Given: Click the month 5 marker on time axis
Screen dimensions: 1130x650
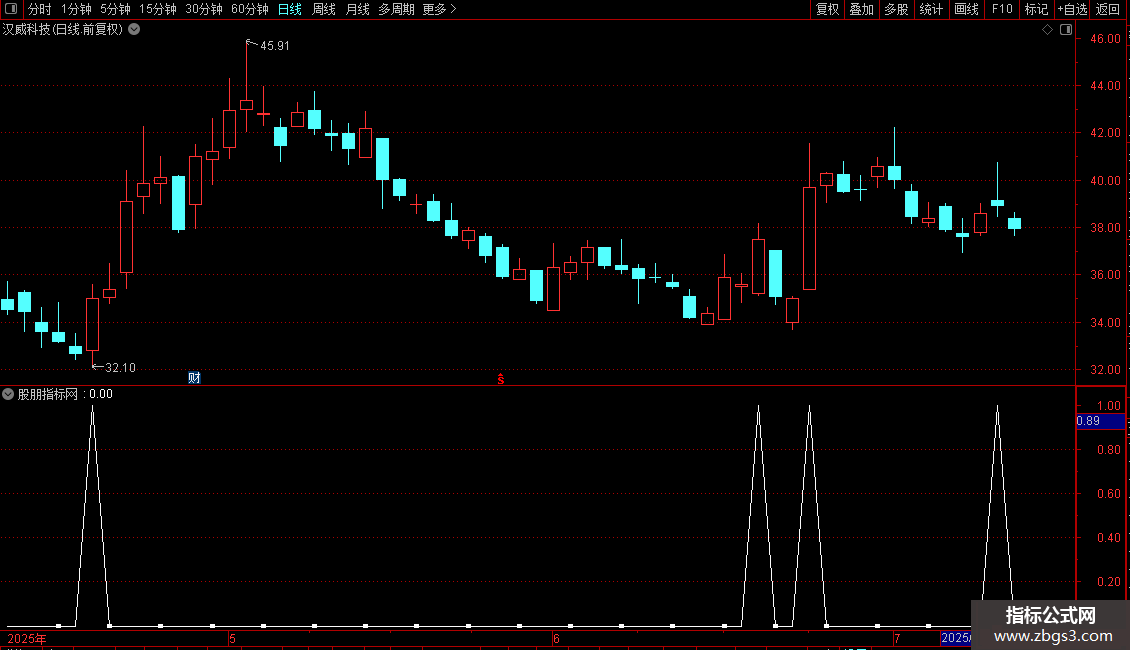Looking at the screenshot, I should click(x=232, y=638).
